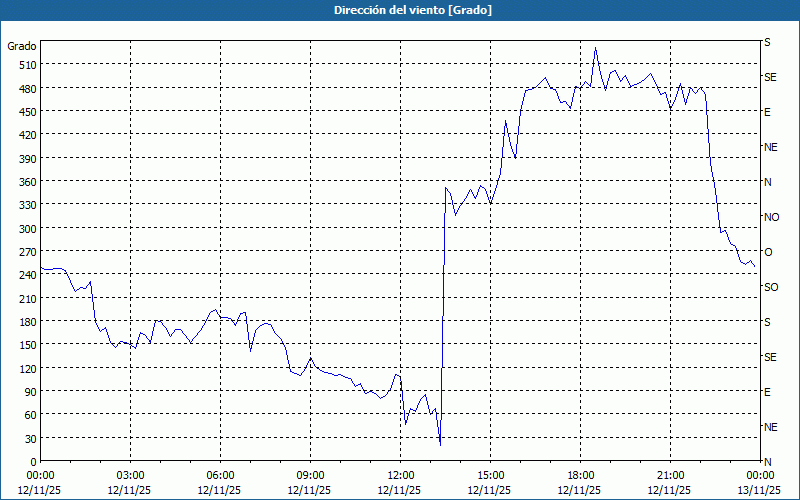Click the 00:00 time label above 12/11/25
The height and width of the screenshot is (500, 800).
(40, 476)
